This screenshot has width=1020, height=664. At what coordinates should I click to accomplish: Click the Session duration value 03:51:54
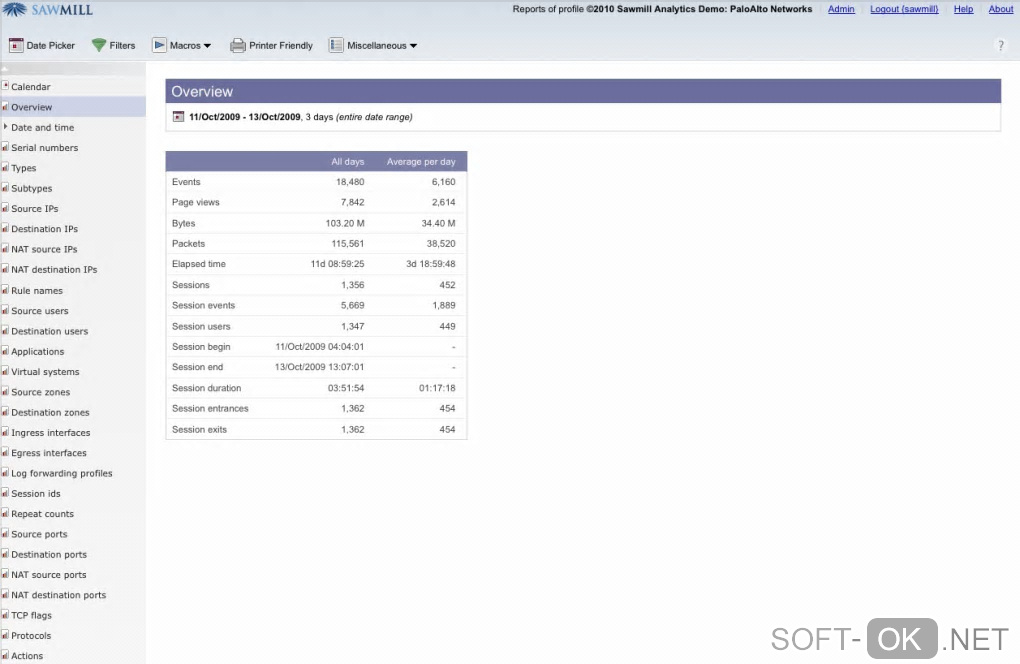pyautogui.click(x=346, y=388)
